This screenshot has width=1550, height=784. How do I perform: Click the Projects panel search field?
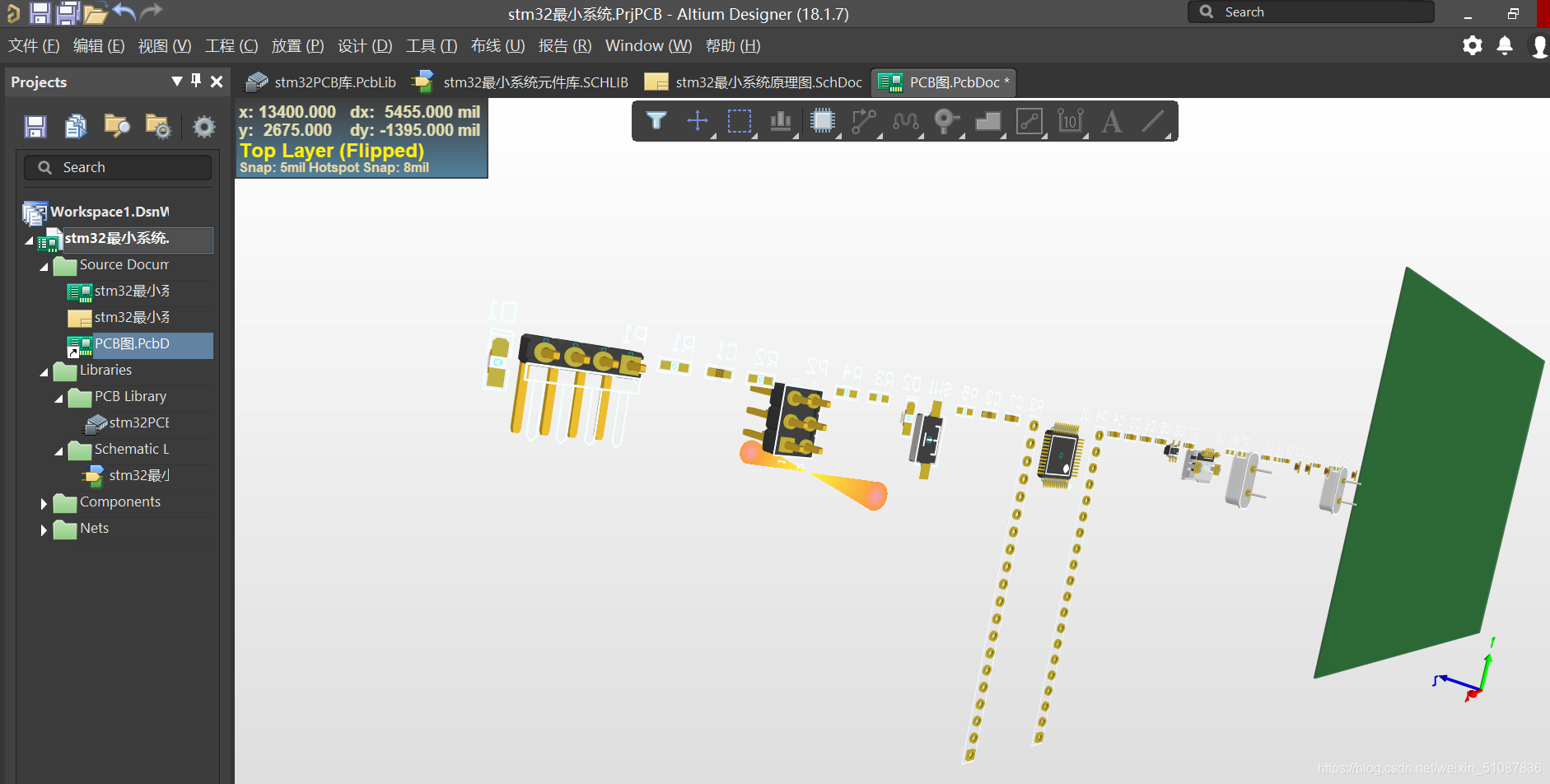[x=124, y=167]
